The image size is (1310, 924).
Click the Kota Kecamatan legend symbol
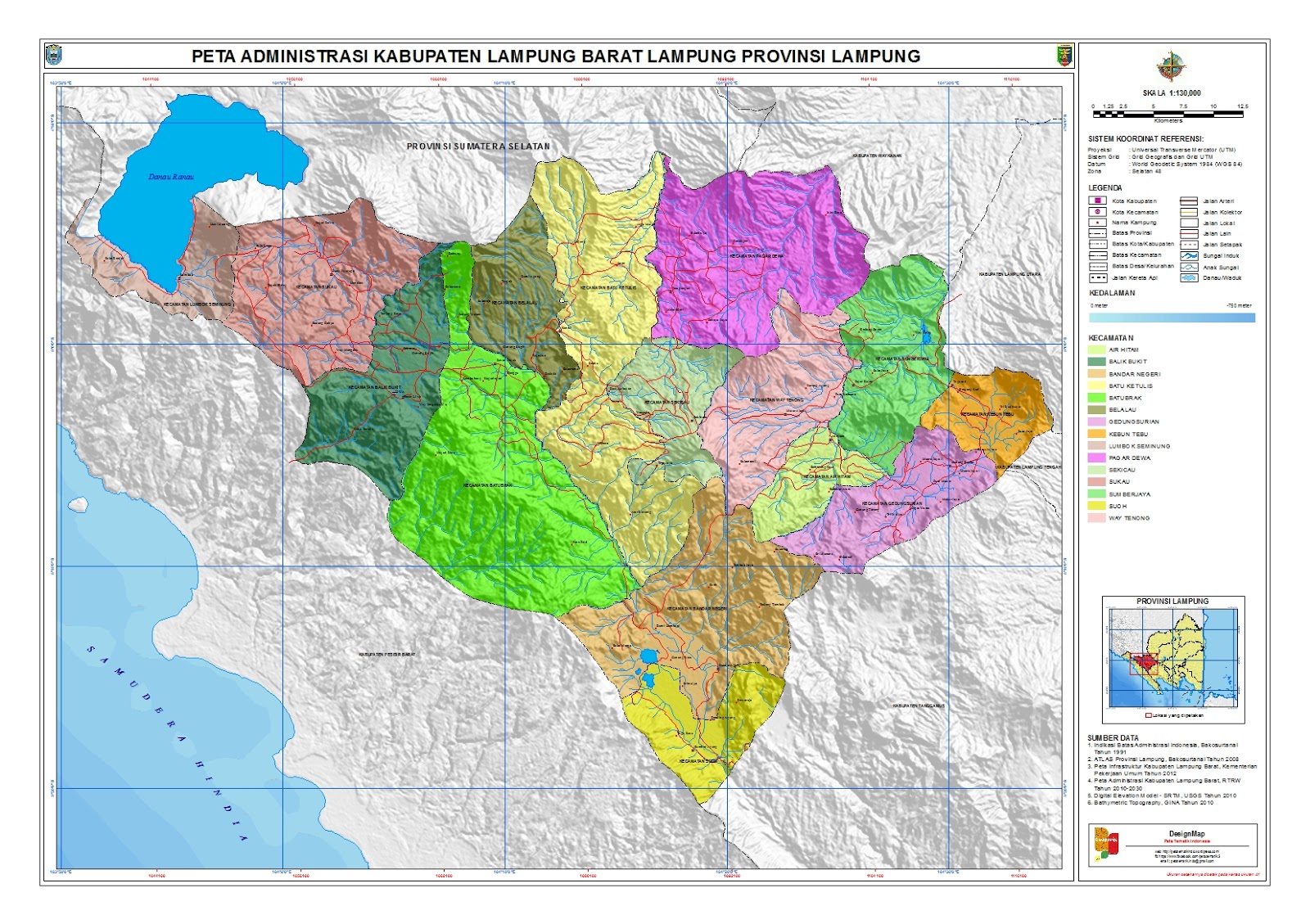point(1097,212)
